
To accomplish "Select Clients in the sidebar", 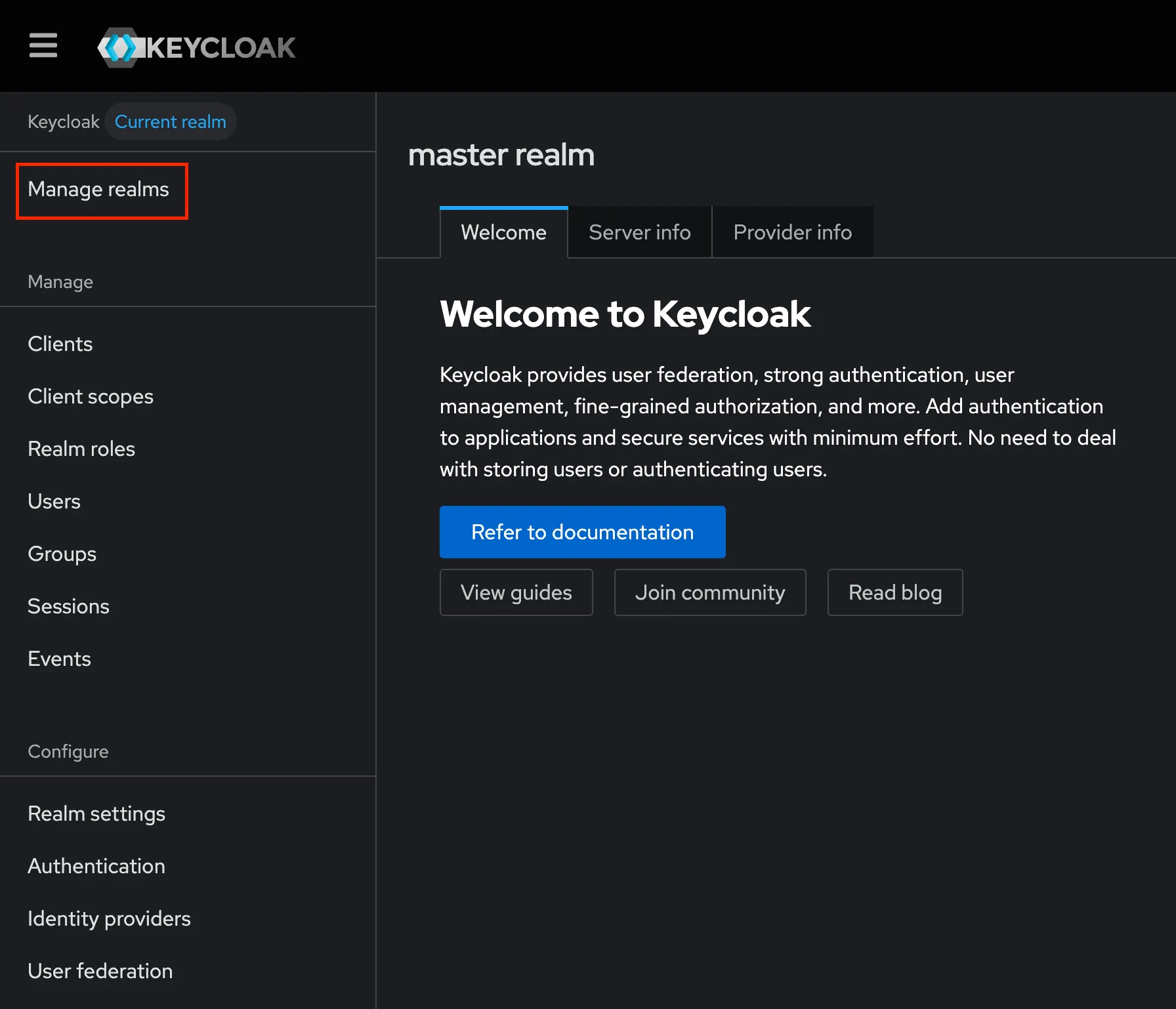I will coord(60,344).
